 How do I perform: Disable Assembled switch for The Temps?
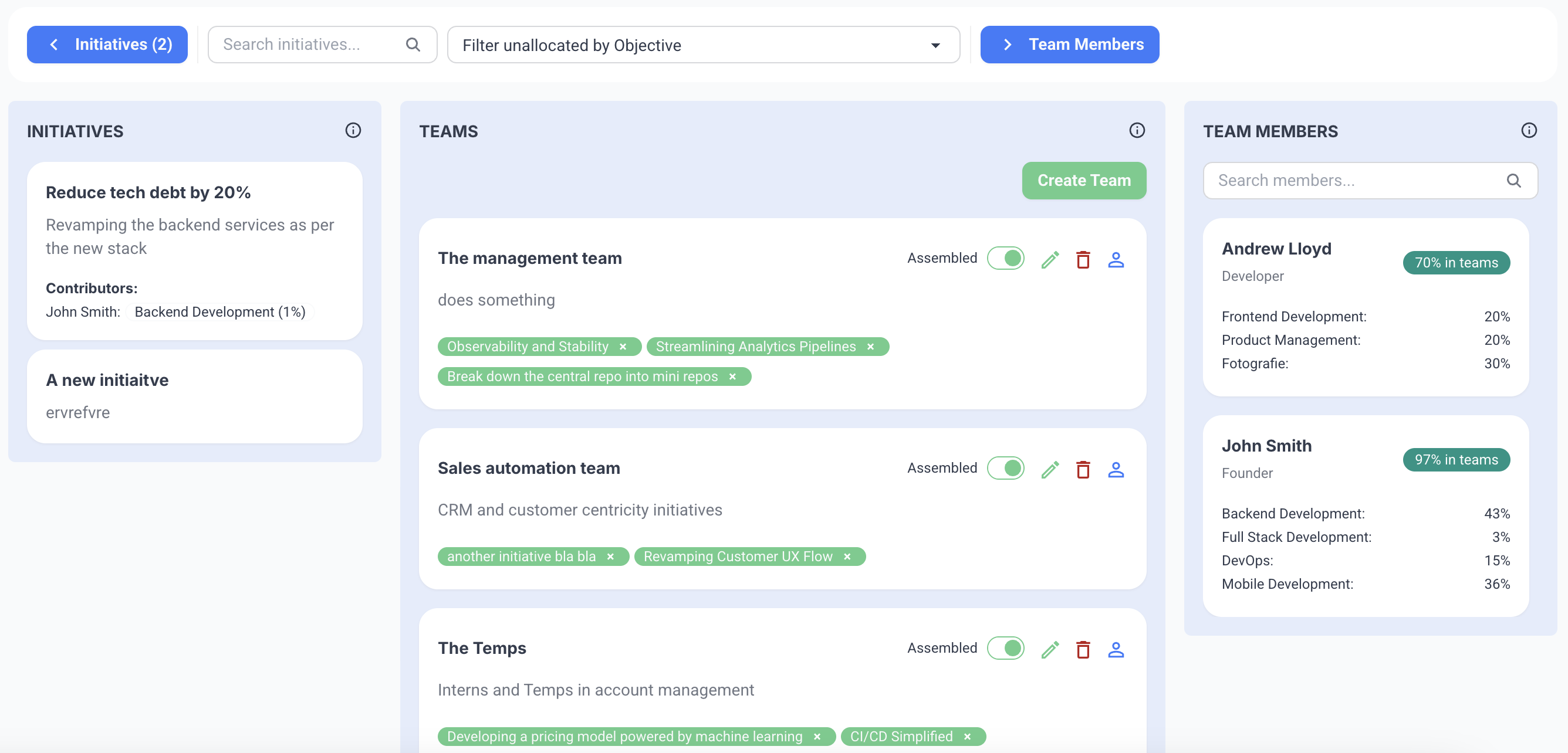pos(1006,648)
